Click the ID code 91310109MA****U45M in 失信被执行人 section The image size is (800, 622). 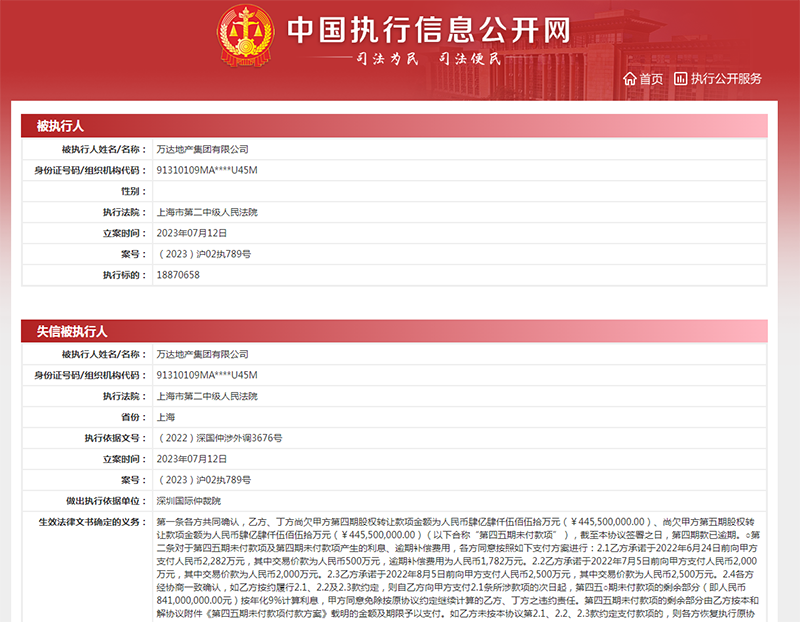pos(207,375)
